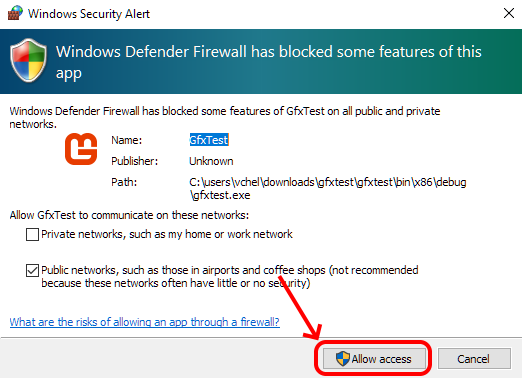Click the Unknown publisher value

coord(211,161)
